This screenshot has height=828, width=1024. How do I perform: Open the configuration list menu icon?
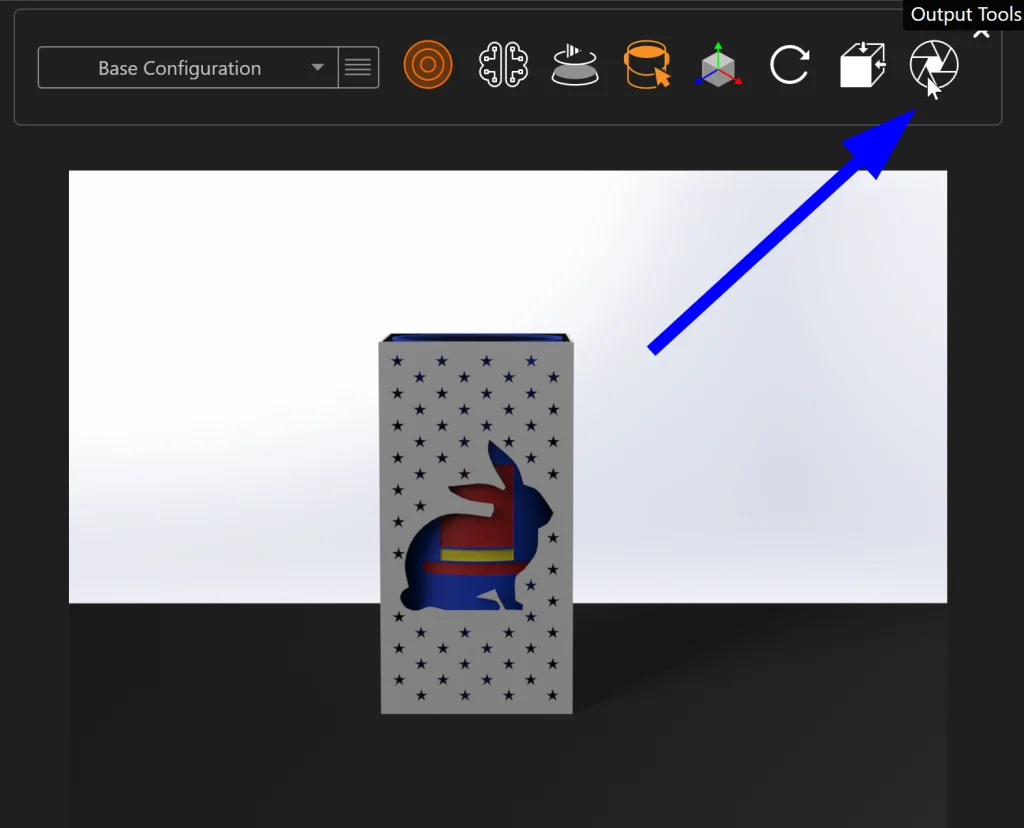[358, 67]
